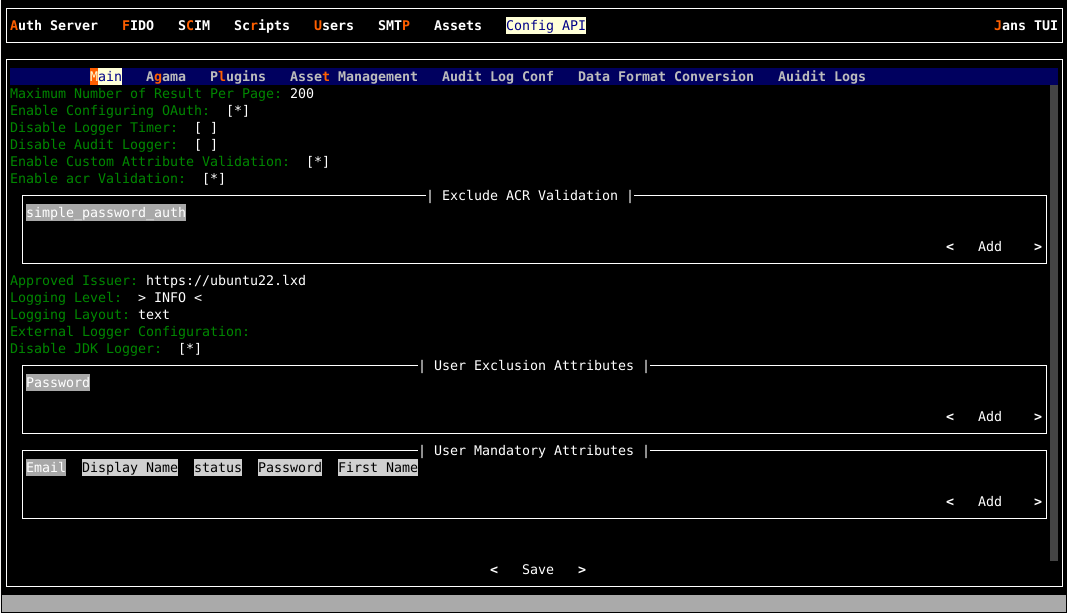Image resolution: width=1067 pixels, height=613 pixels.
Task: Switch to the FIDO menu
Action: (138, 26)
